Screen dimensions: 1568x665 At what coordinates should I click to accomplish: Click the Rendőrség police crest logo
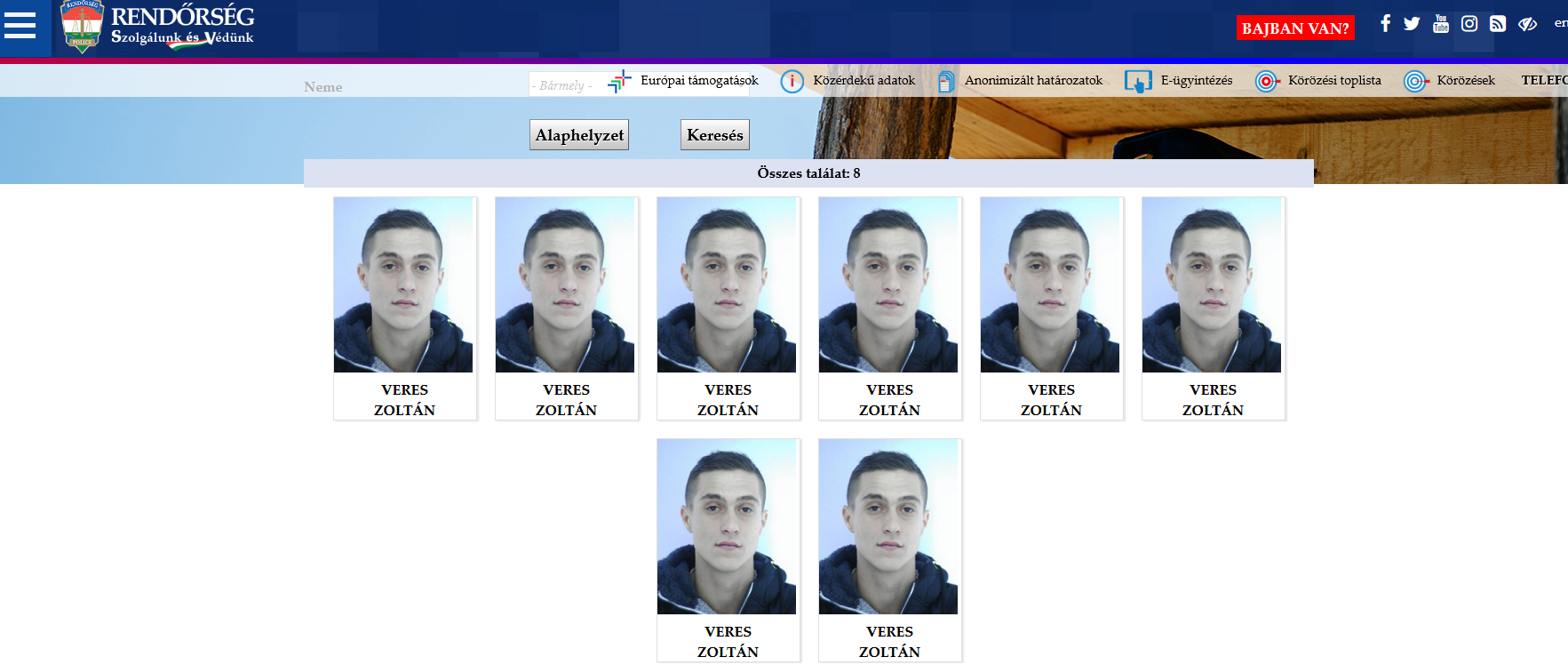click(82, 28)
